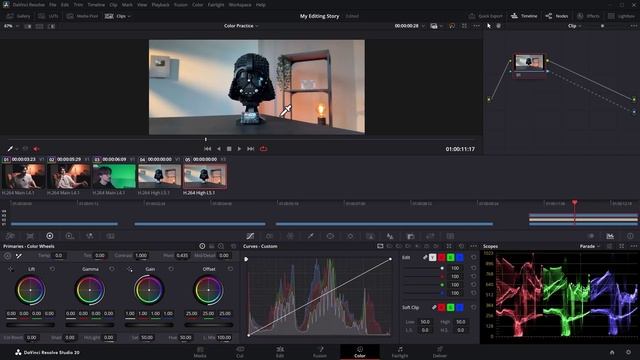Open the viewer zoom percentage dropdown
The height and width of the screenshot is (360, 640).
point(10,26)
